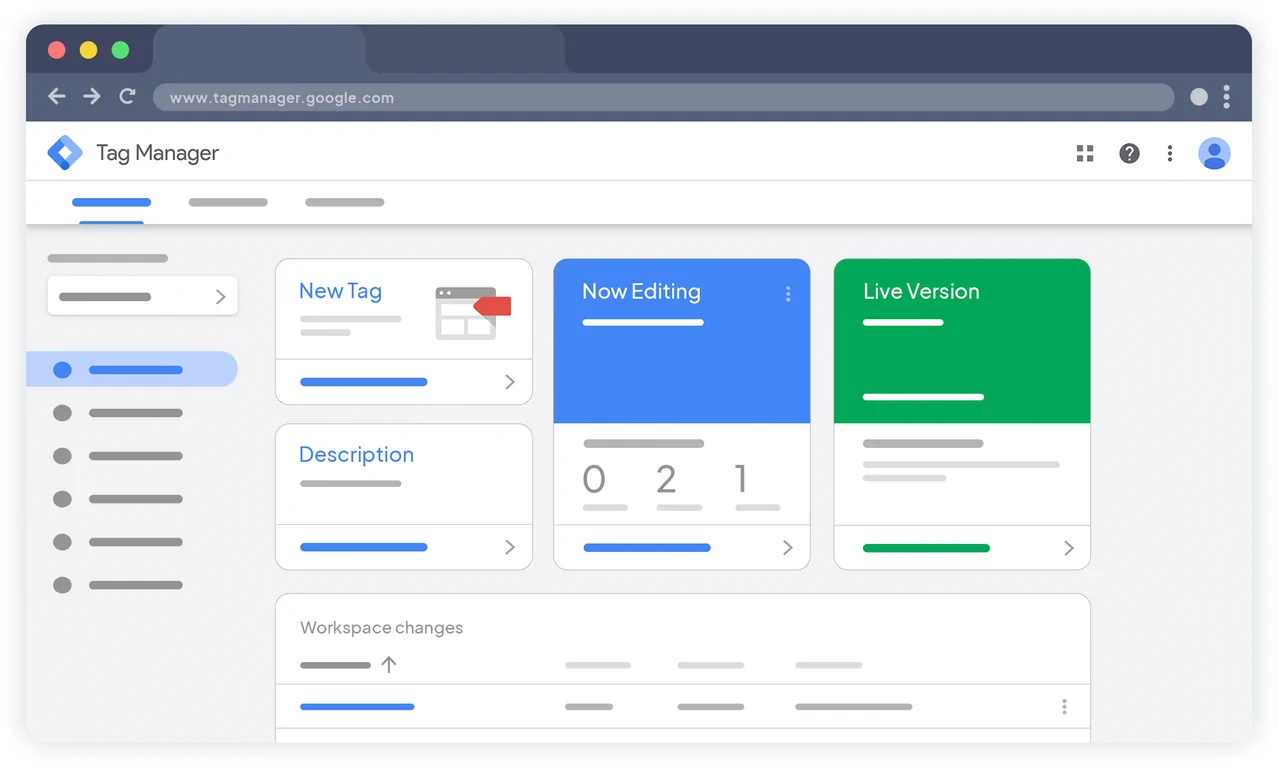Click the Tag Manager logo icon
Screen dimensions: 1278x769
tap(65, 153)
